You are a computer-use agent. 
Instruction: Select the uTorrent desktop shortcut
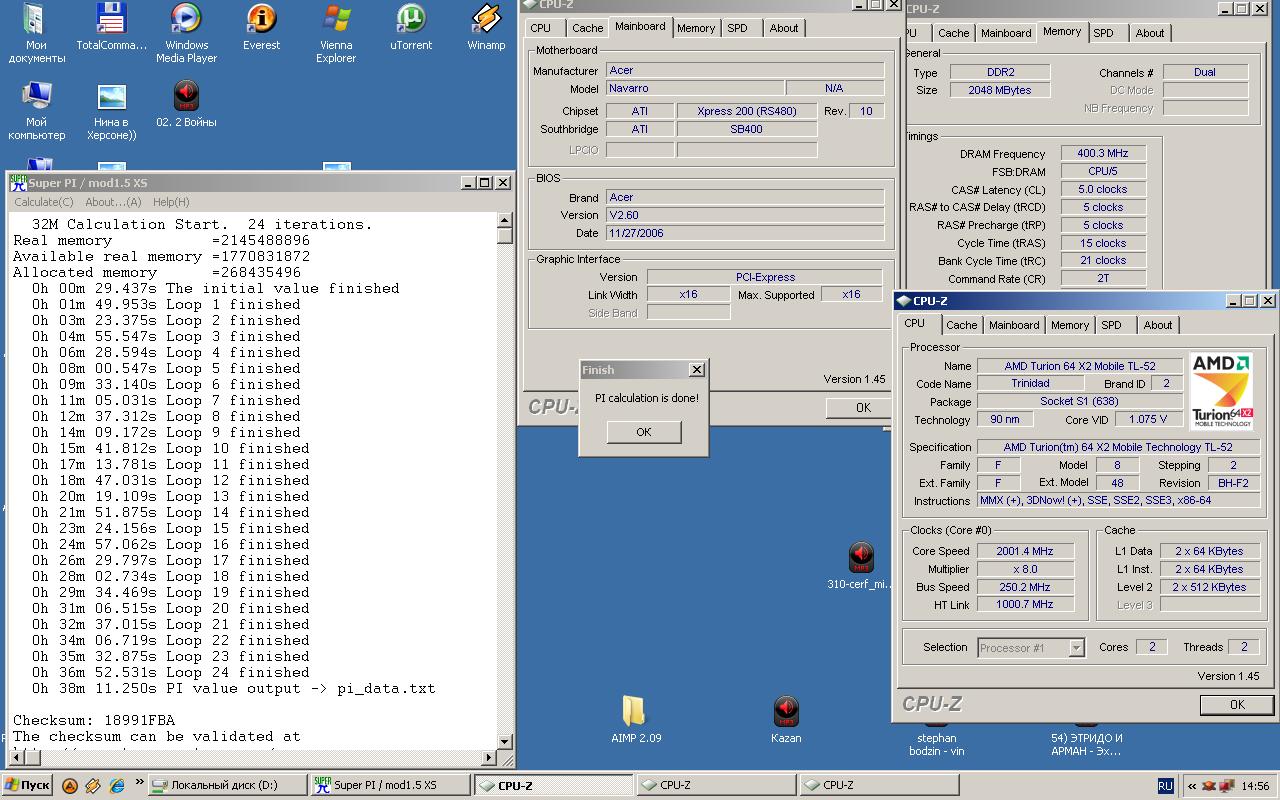411,28
